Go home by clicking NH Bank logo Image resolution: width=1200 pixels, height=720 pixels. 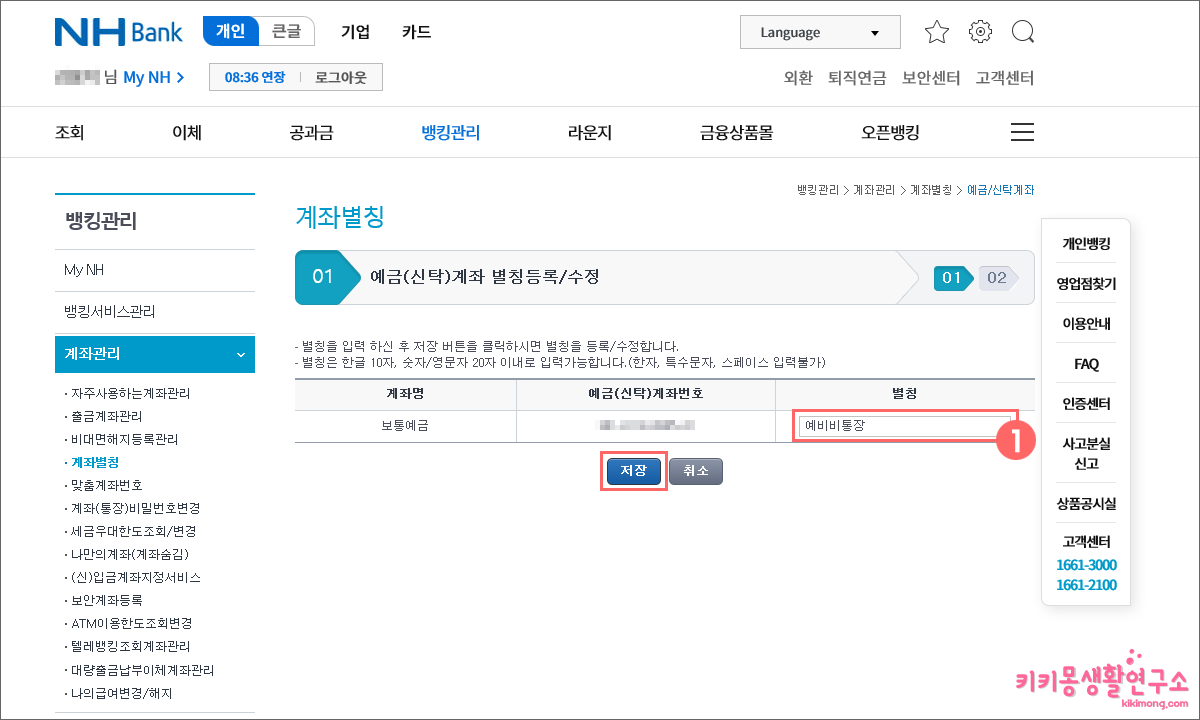118,31
